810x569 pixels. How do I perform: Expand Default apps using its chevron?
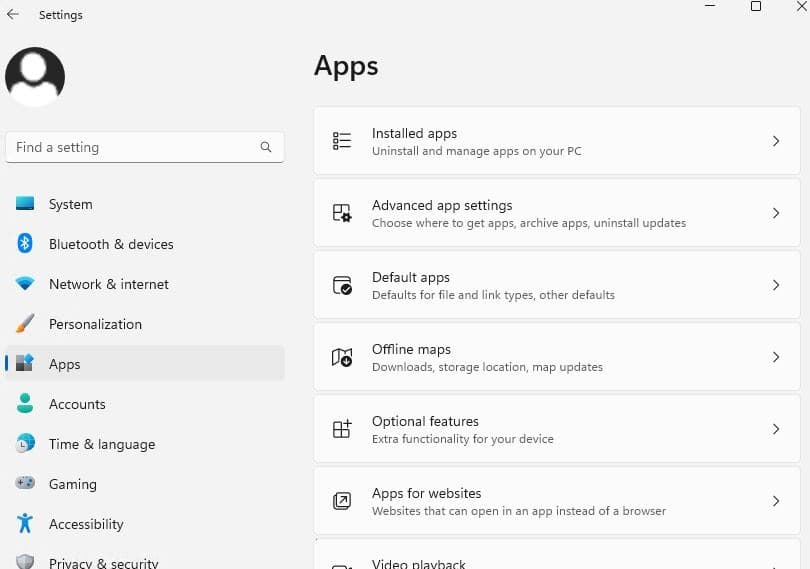pyautogui.click(x=776, y=285)
